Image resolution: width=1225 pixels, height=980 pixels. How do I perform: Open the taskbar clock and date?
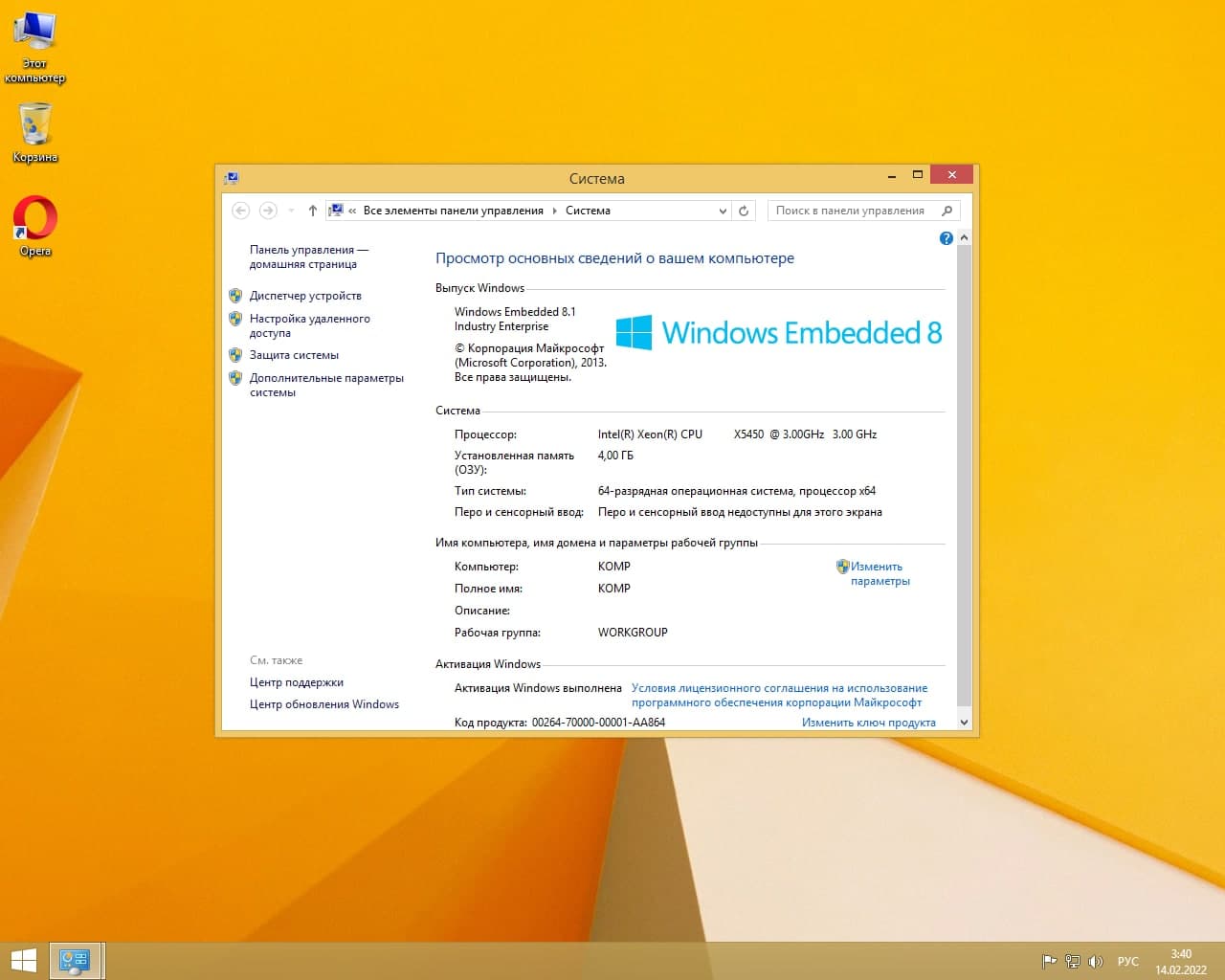1181,962
